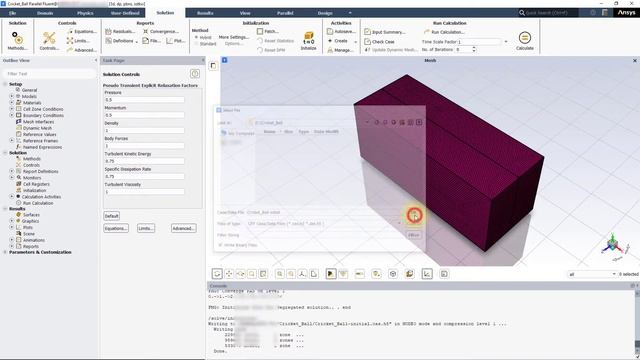Open the selection filter 'all' dropdown
The height and width of the screenshot is (360, 640).
point(592,274)
